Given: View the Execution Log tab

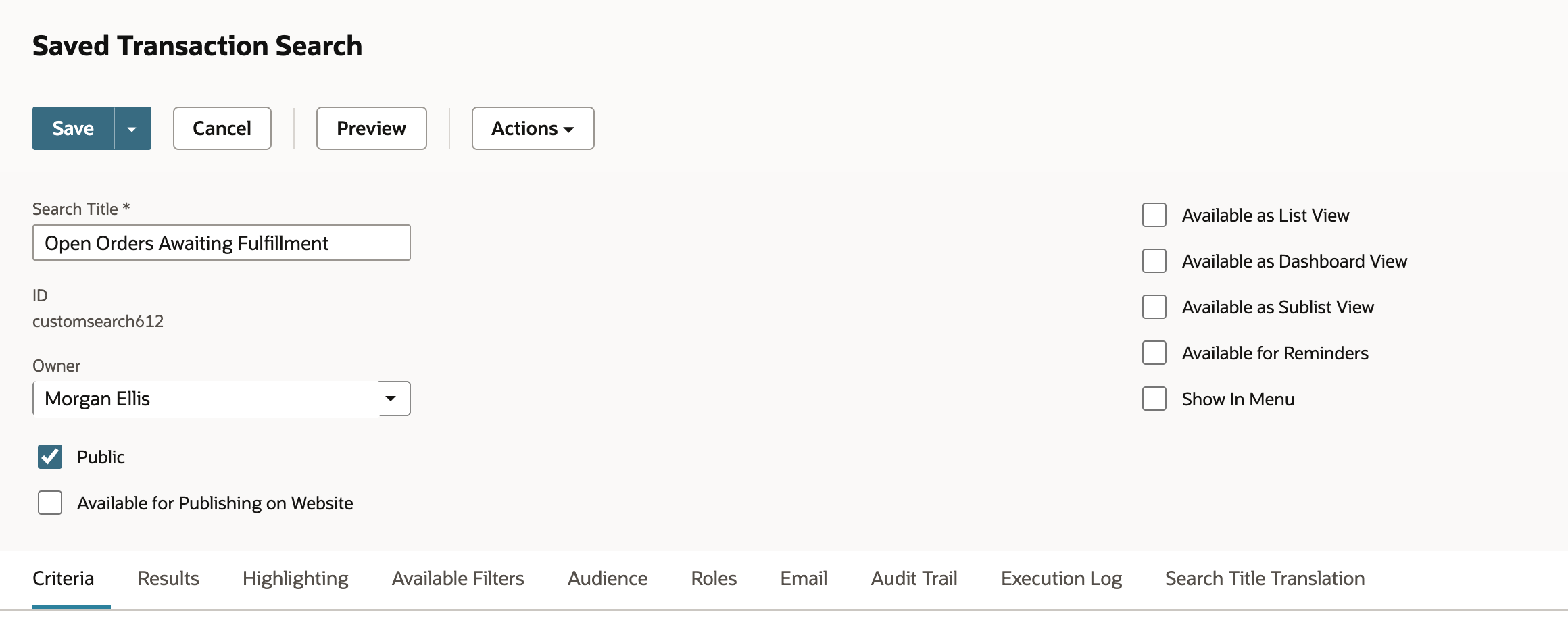Looking at the screenshot, I should click(1061, 578).
